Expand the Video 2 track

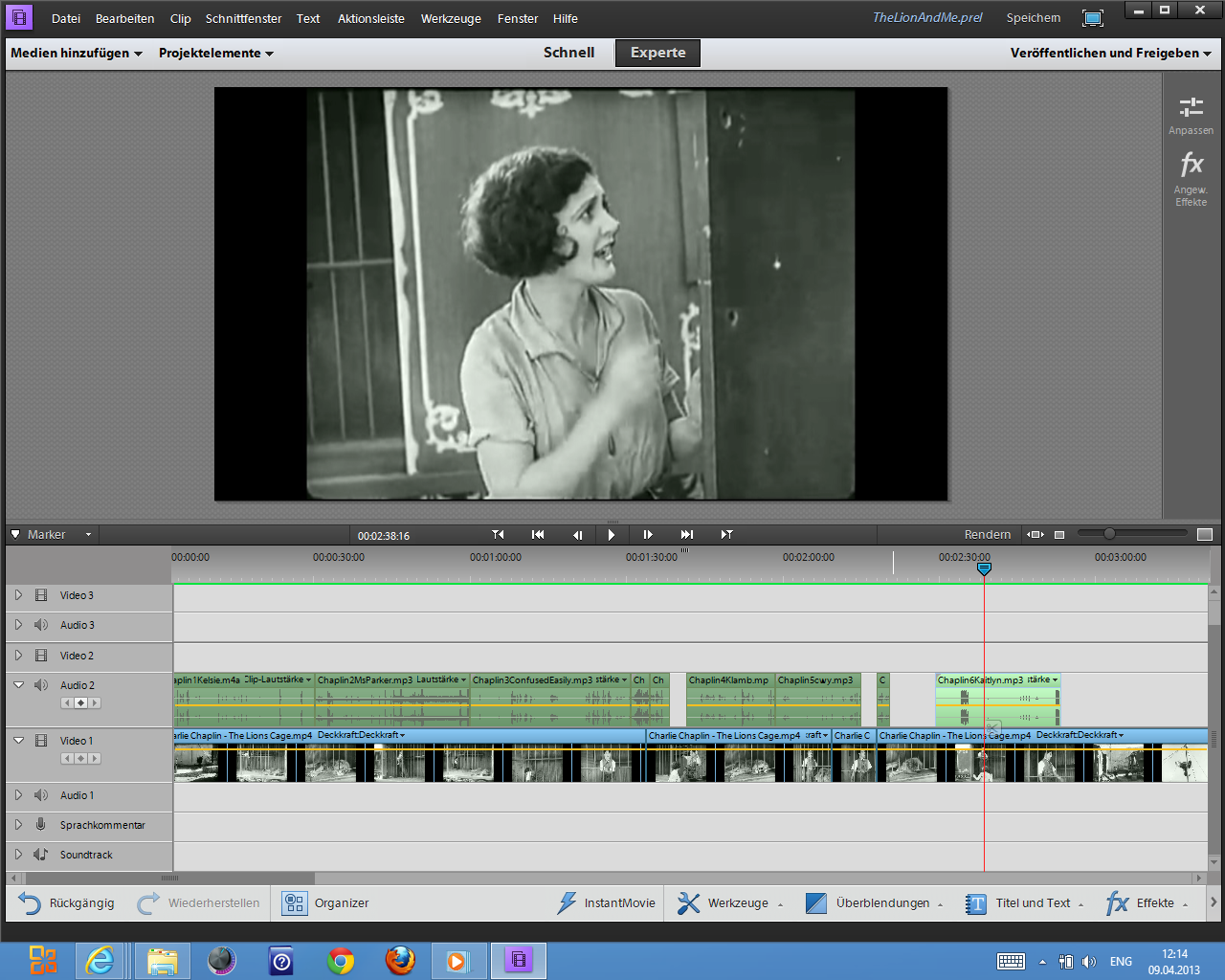(x=18, y=656)
